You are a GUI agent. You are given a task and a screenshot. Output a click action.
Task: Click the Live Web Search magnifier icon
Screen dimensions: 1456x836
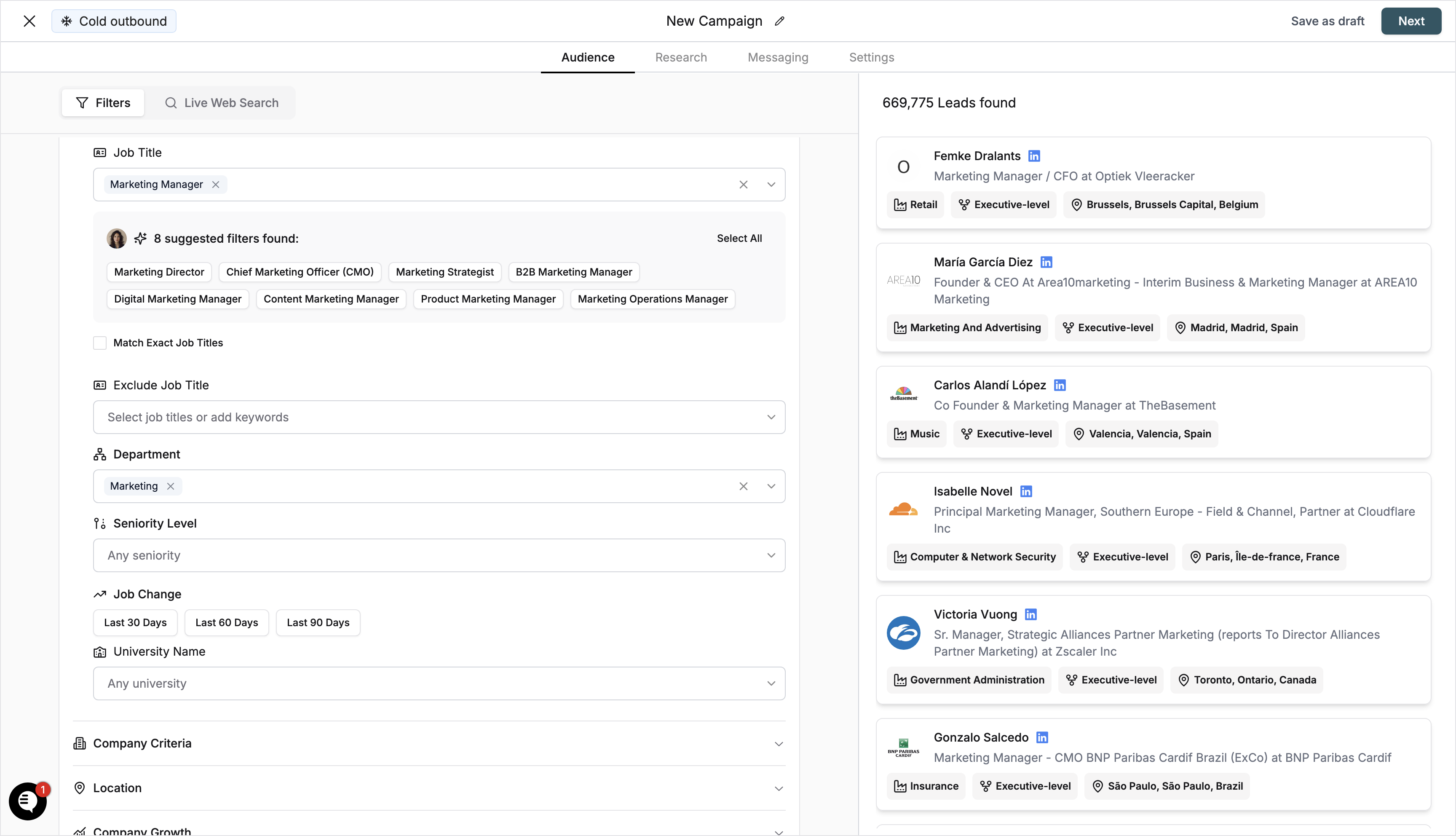pos(171,103)
